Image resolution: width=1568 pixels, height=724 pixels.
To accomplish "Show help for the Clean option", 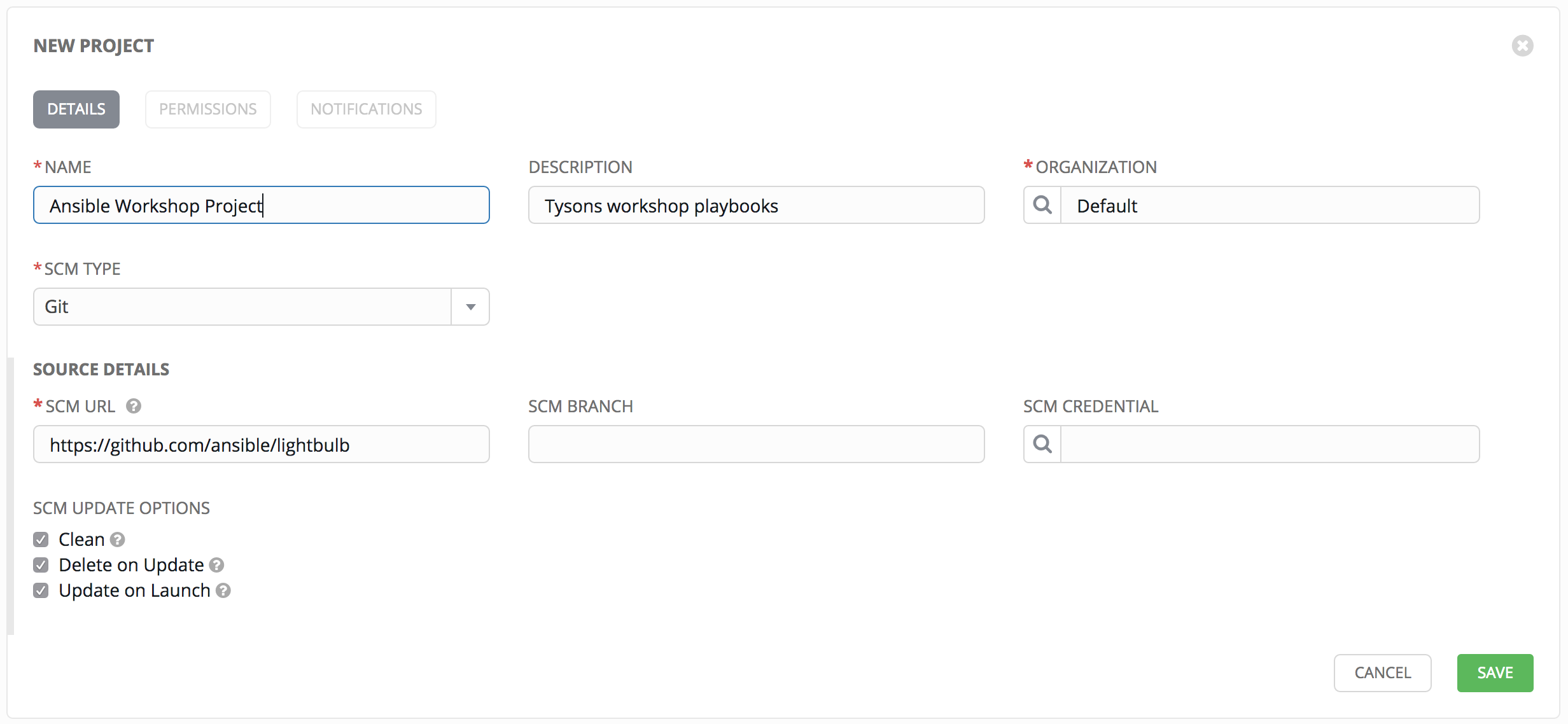I will click(117, 540).
